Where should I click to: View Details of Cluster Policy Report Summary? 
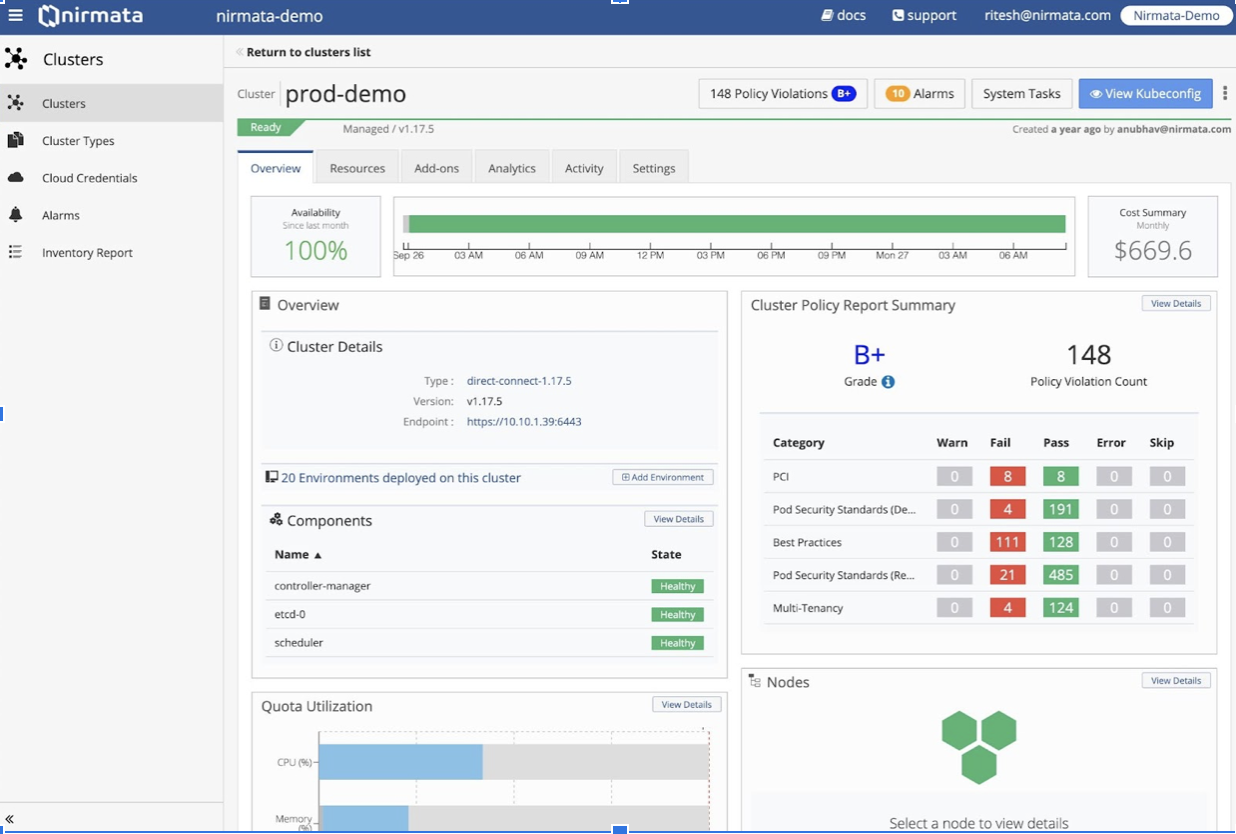point(1176,303)
